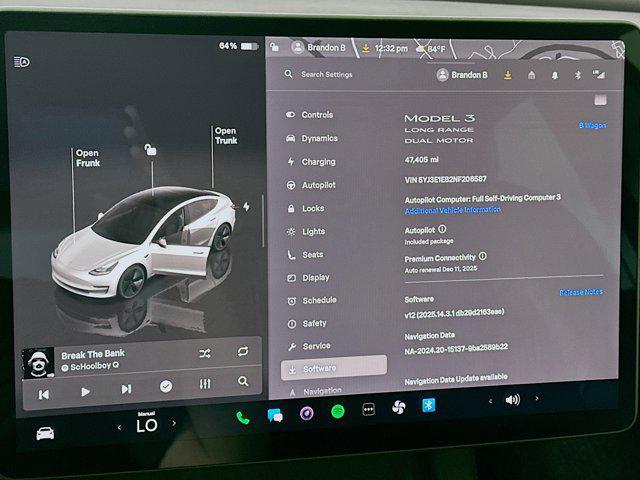Viewport: 640px width, 480px height.
Task: Tap Open Trunk label
Action: pos(226,136)
